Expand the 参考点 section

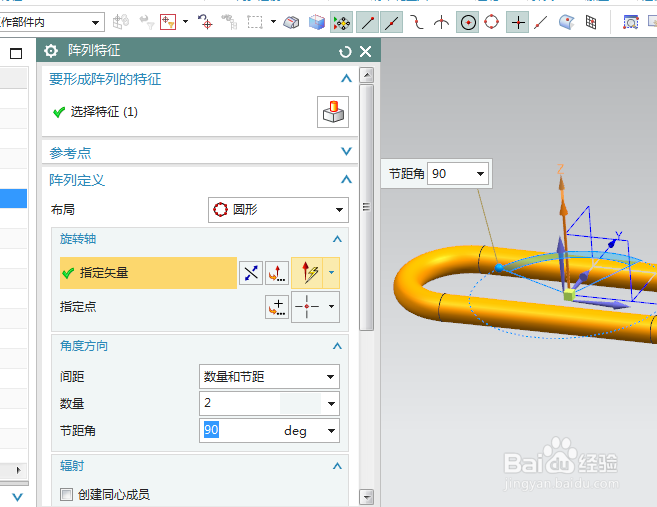point(346,151)
